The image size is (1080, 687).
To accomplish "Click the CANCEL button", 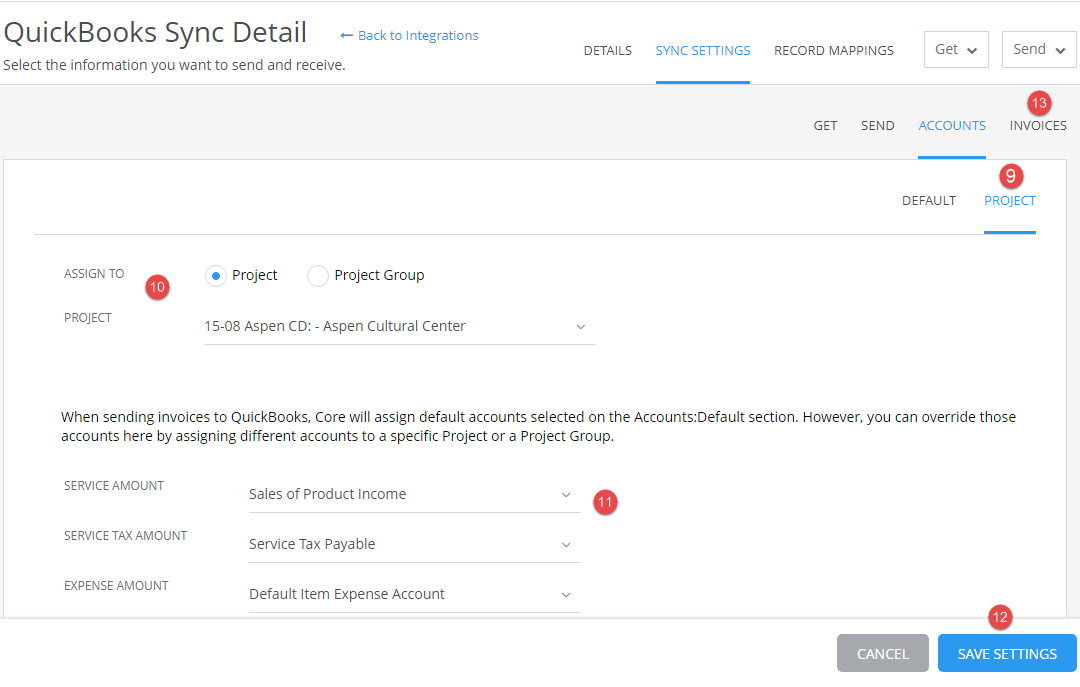I will (x=882, y=653).
